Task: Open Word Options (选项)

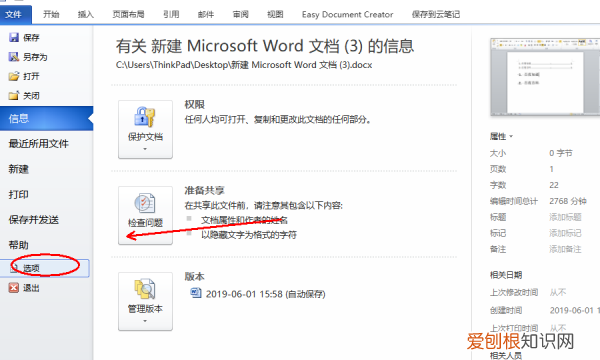Action: (45, 268)
